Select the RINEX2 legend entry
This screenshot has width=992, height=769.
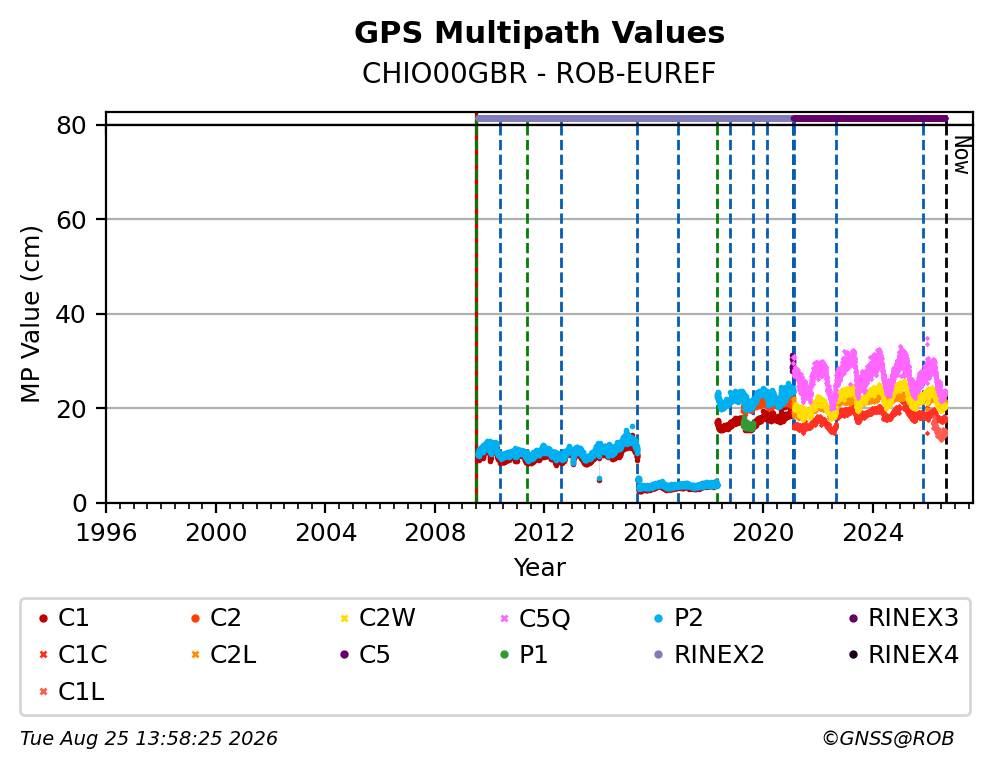pos(709,655)
